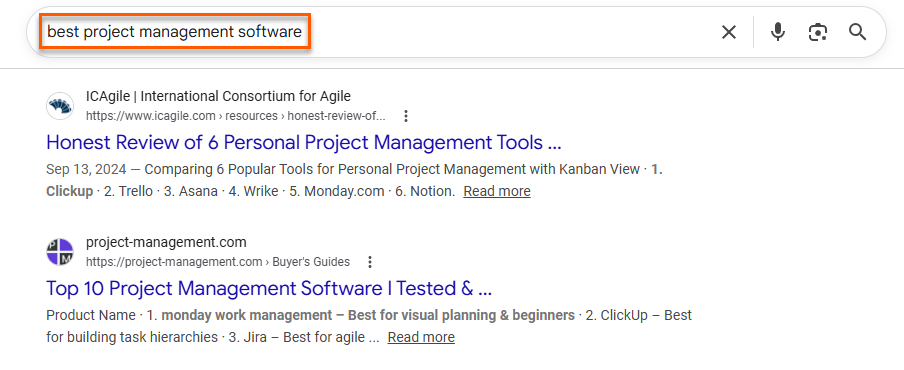Clear the search query with the X icon
The image size is (904, 370).
click(x=729, y=32)
